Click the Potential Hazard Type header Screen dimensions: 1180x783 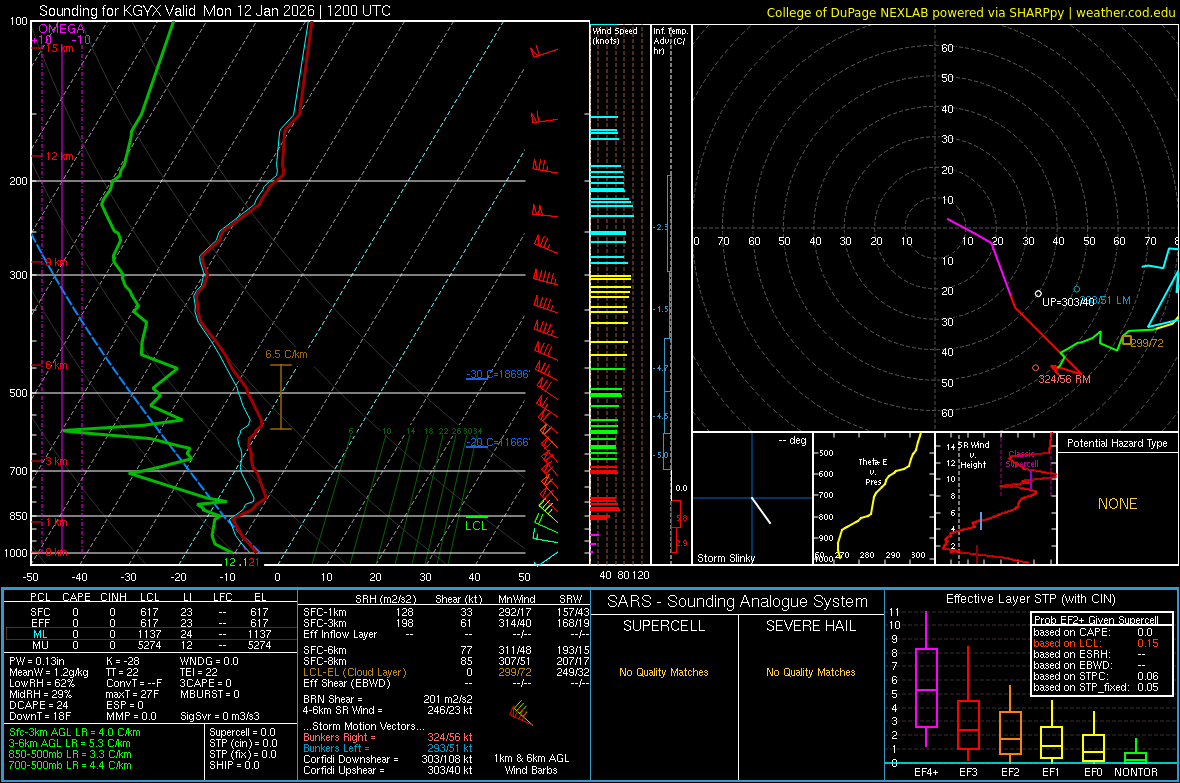pos(1117,443)
